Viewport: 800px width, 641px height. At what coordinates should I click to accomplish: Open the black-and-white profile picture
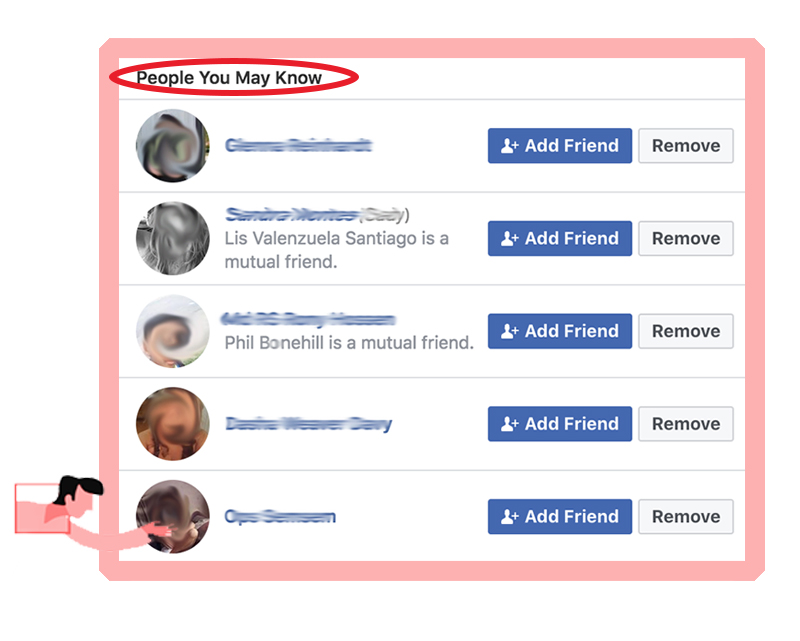click(172, 238)
